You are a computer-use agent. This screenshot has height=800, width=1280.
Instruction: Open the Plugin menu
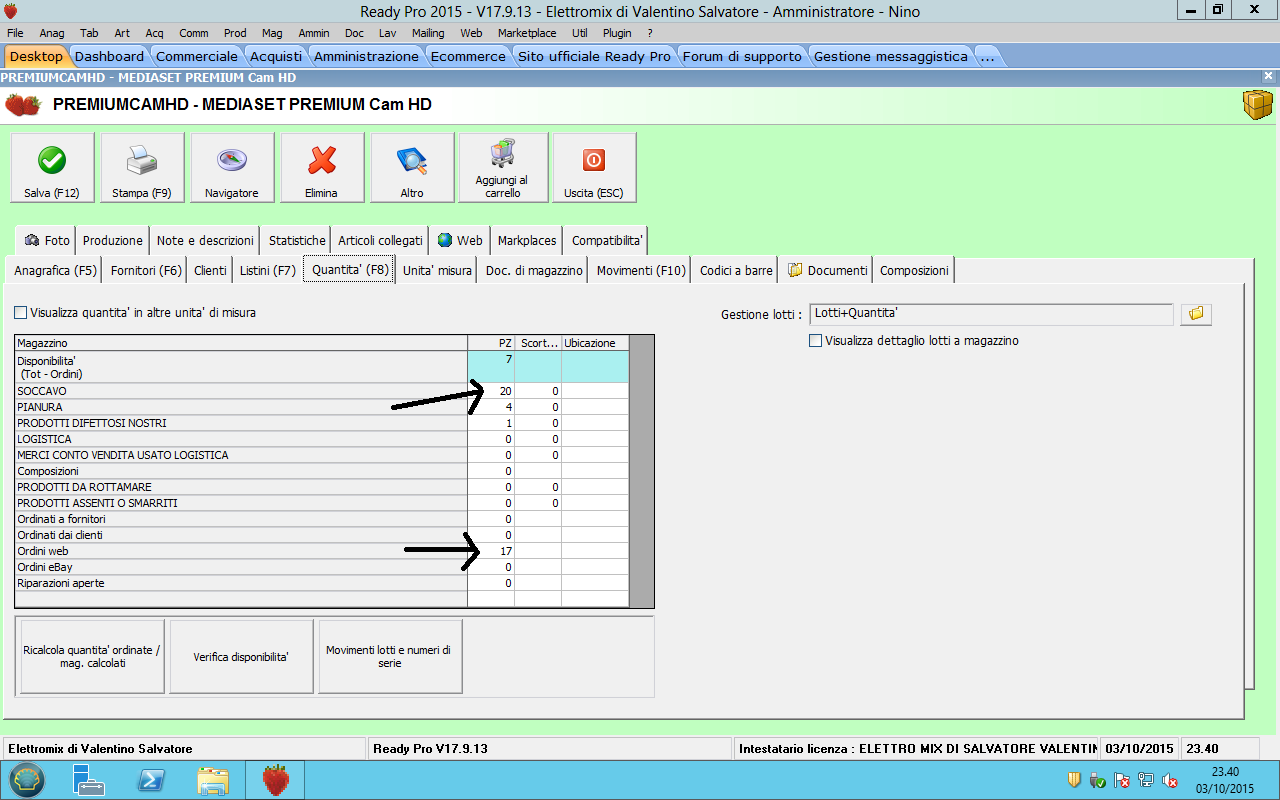[x=617, y=33]
